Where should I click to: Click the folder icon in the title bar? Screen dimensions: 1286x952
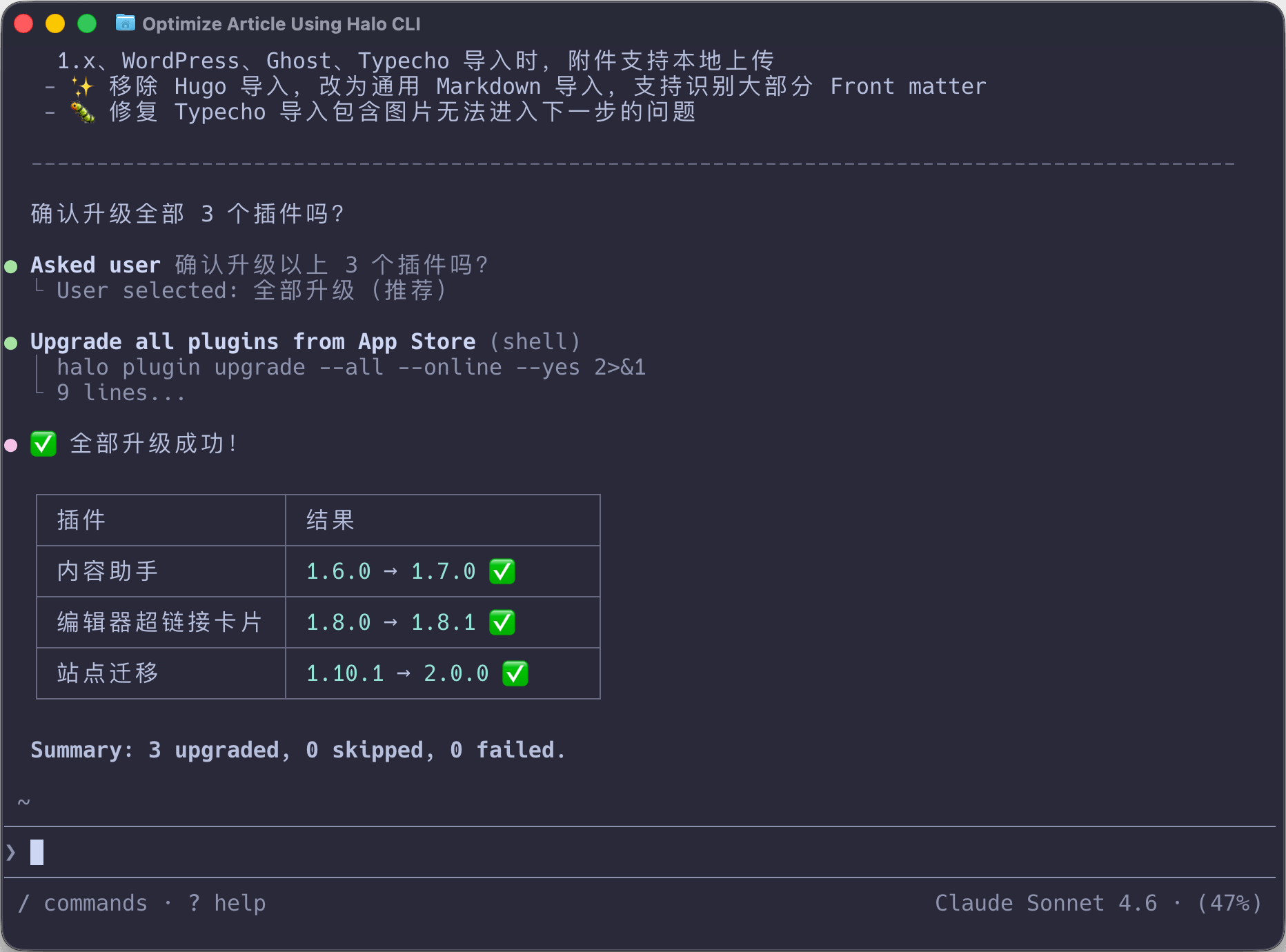click(125, 23)
